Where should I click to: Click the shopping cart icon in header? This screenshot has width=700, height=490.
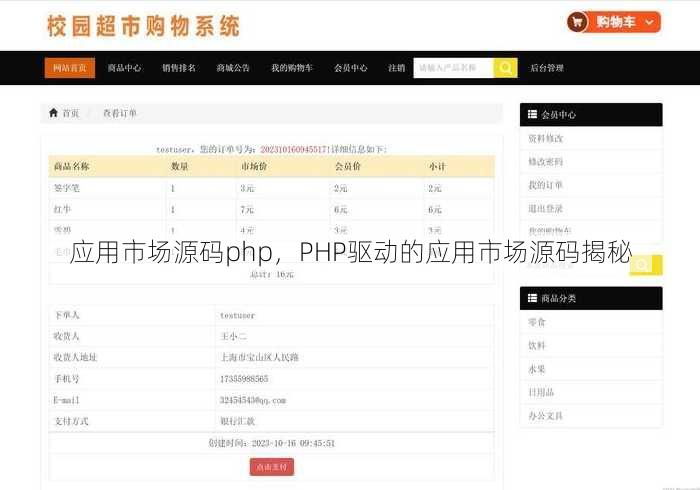tap(577, 22)
